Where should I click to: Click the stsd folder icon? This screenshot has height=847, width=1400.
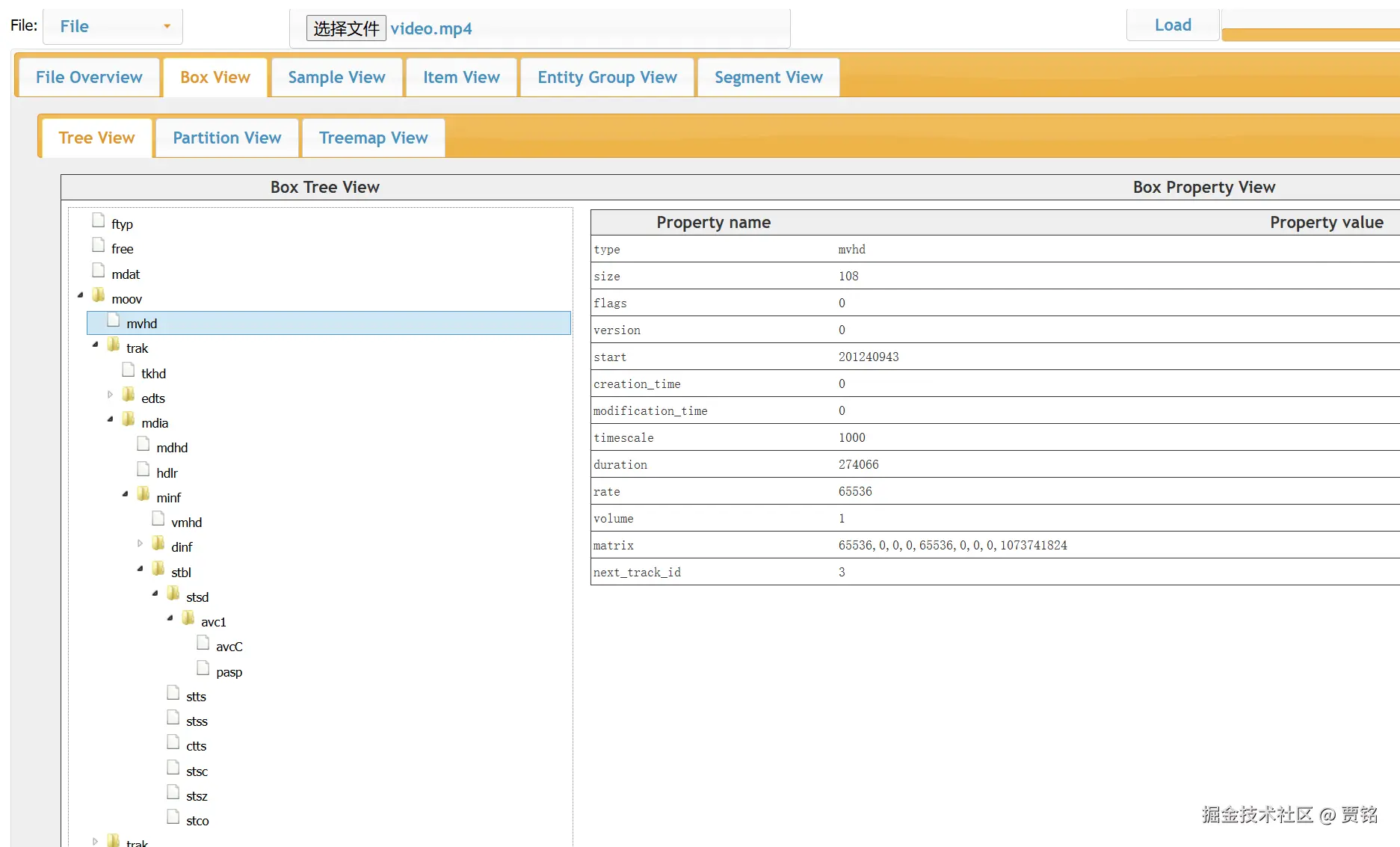[x=173, y=594]
